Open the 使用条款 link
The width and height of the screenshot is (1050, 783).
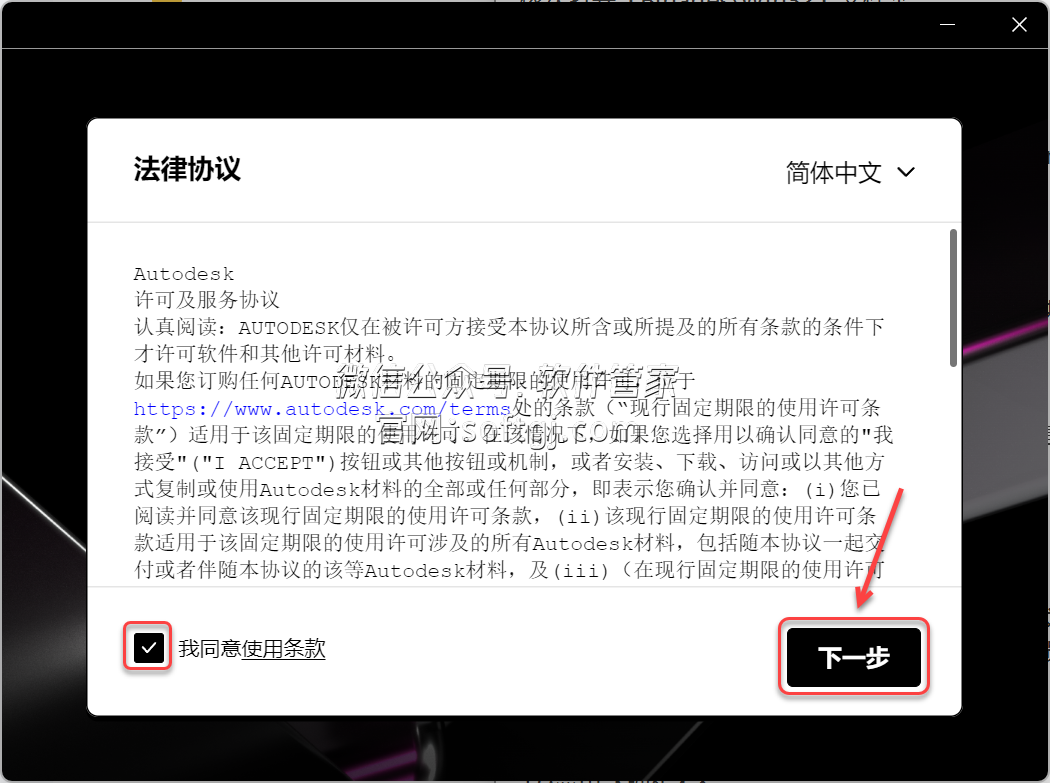pyautogui.click(x=283, y=648)
